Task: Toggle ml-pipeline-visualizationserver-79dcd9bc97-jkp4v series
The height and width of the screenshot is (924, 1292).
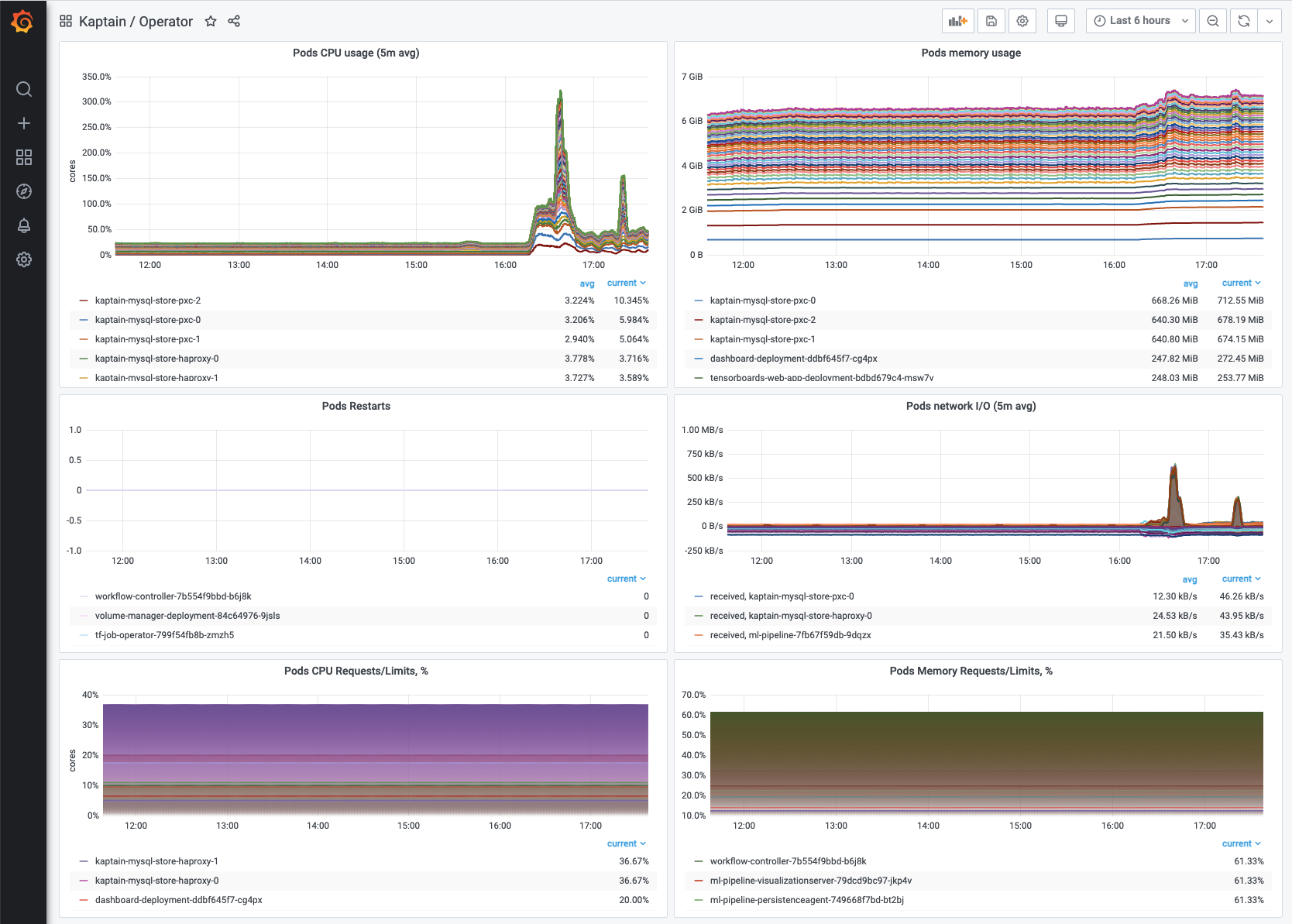Action: click(811, 881)
